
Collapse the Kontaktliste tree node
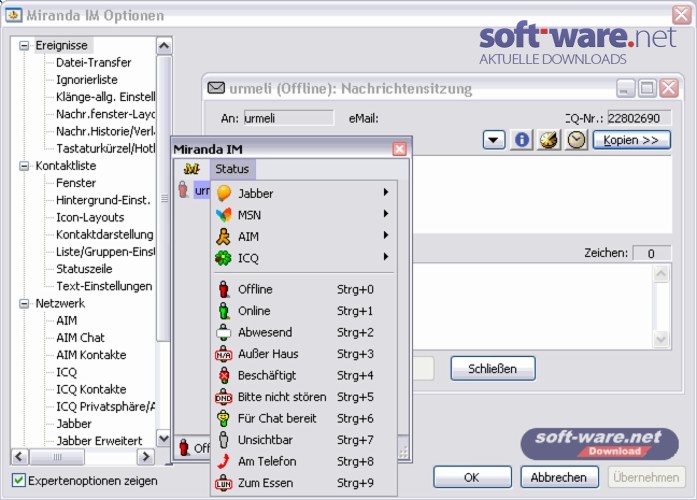(24, 166)
